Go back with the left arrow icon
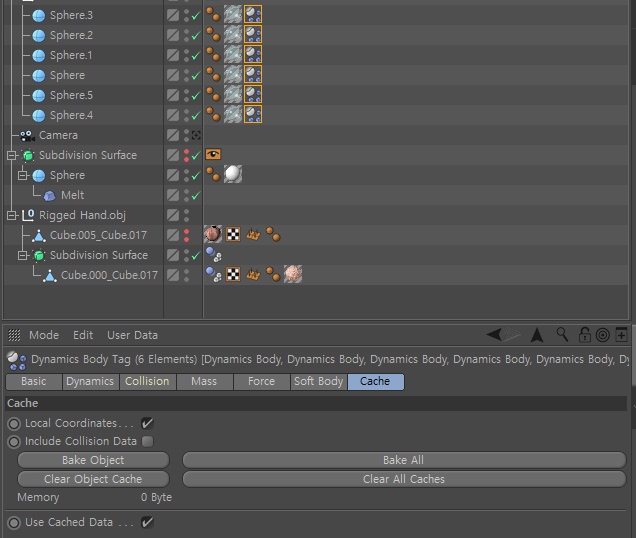Screen dimensions: 636x538 pos(494,335)
